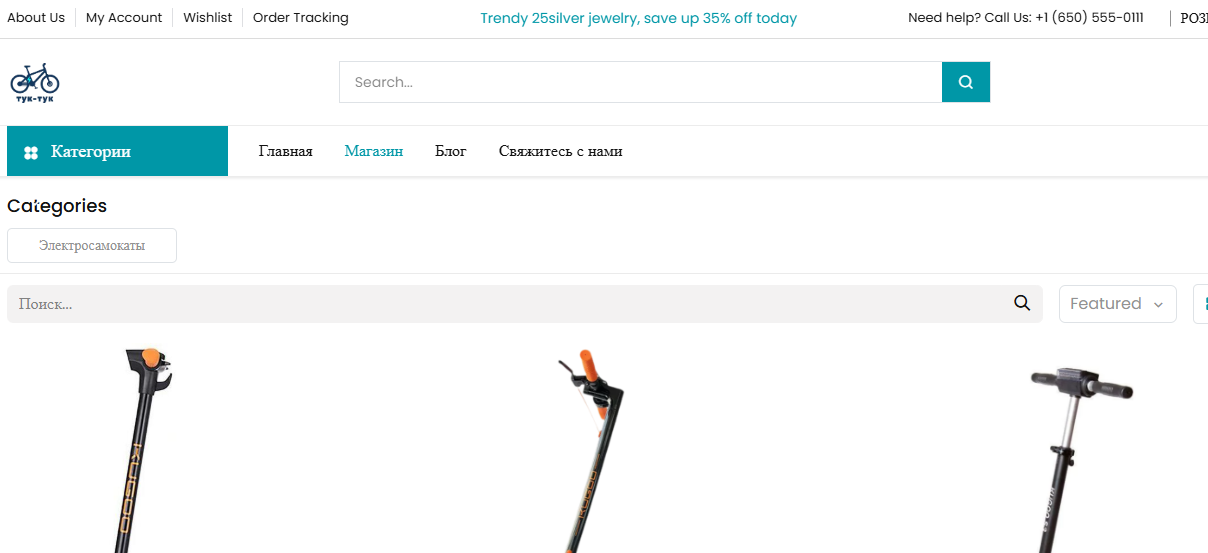The height and width of the screenshot is (553, 1208).
Task: Click the teal search magnifier button
Action: click(x=965, y=82)
